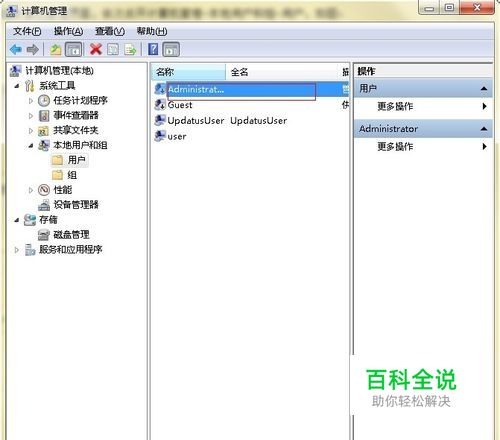Click the 操作 pane header
The height and width of the screenshot is (440, 500).
(x=423, y=71)
